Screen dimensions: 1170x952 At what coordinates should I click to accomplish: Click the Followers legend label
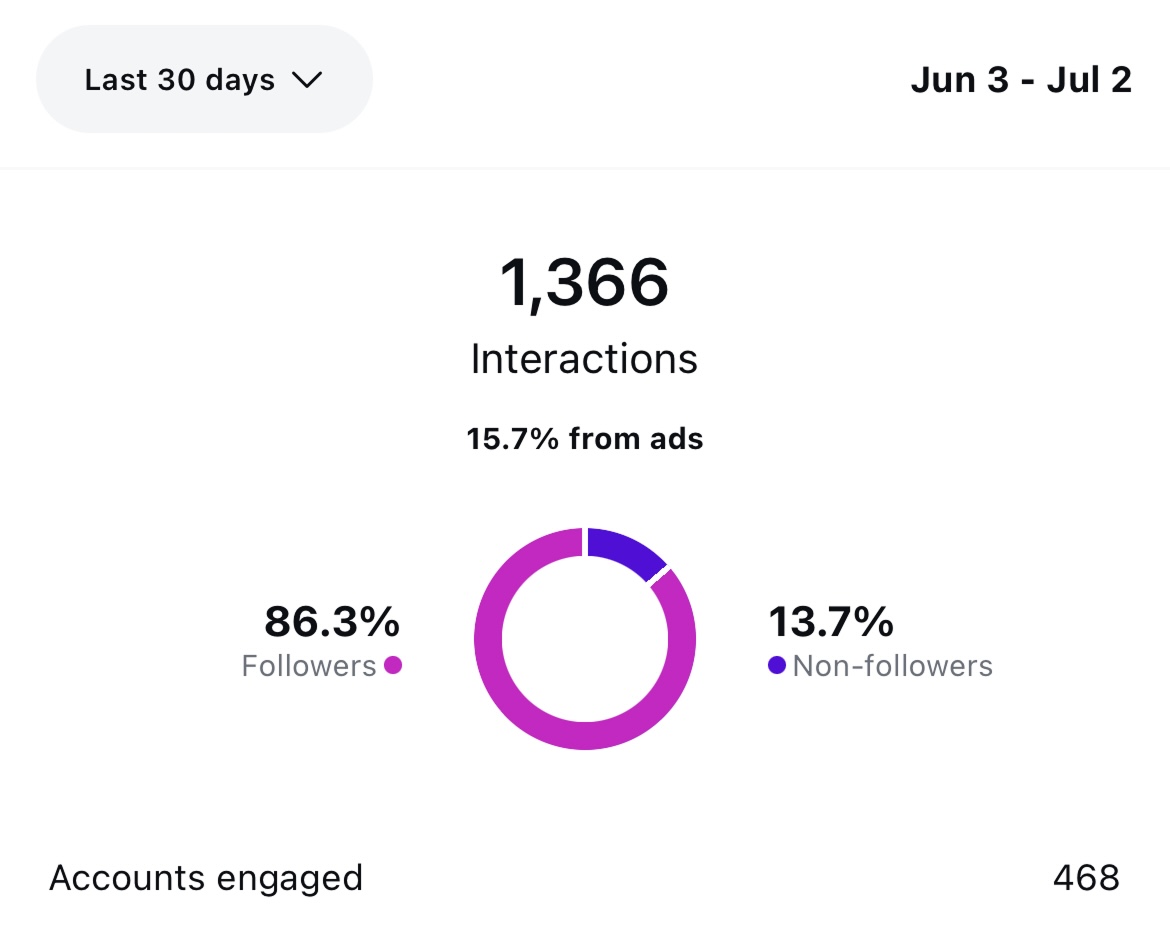(x=309, y=666)
